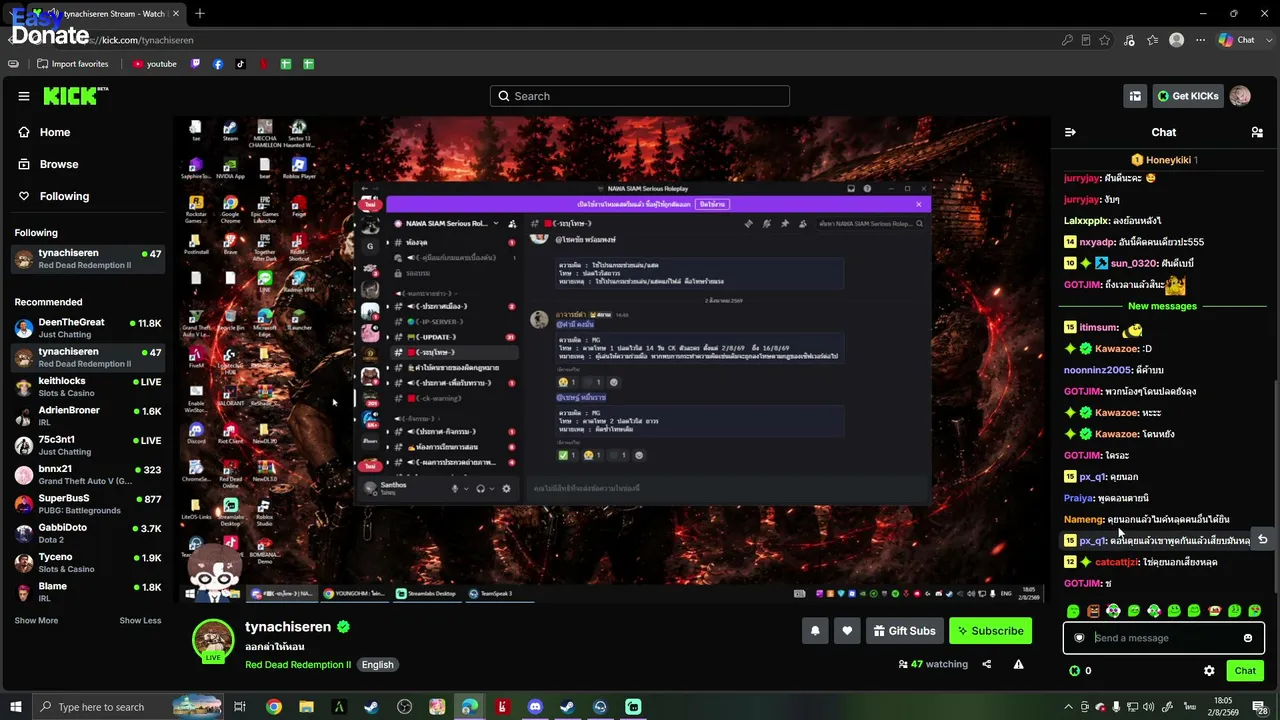Click tynachiseren's LIVE profile avatar

[213, 641]
